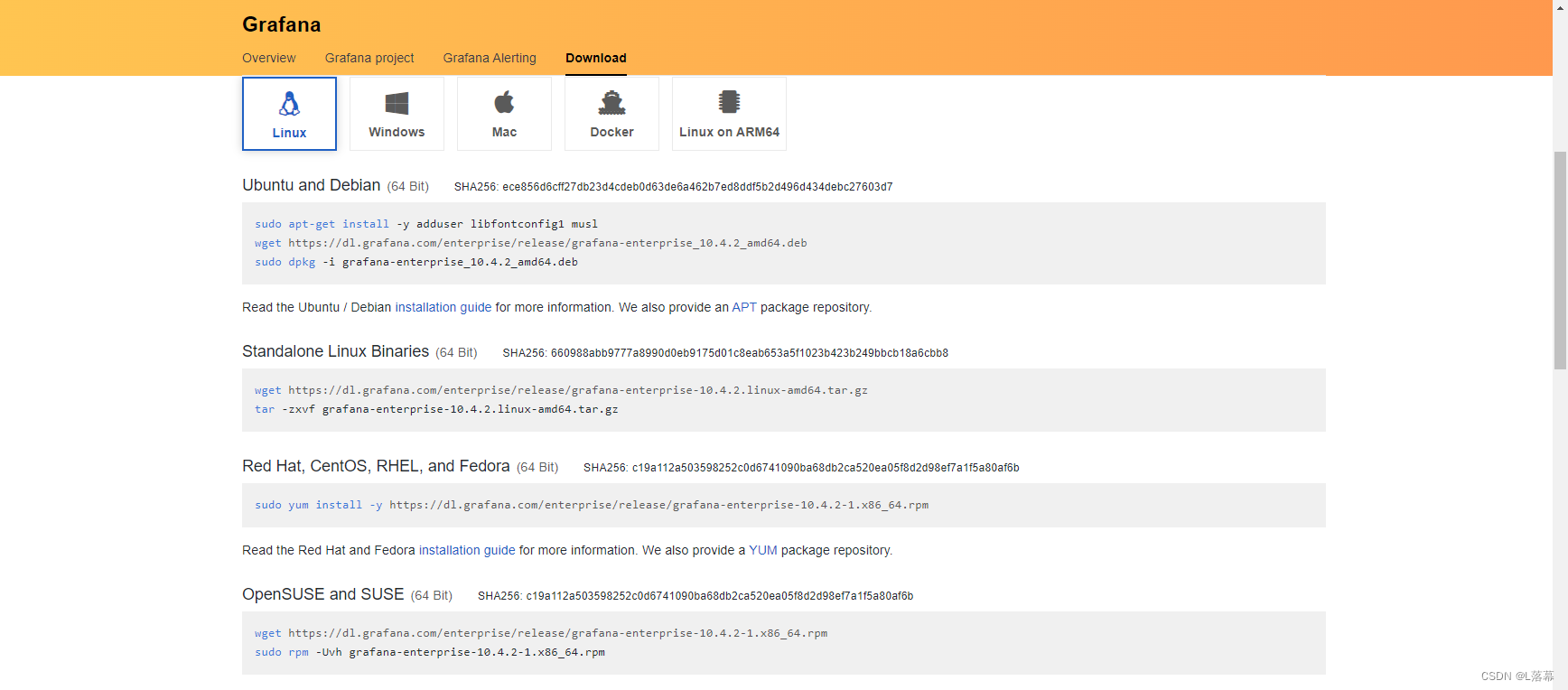Image resolution: width=1568 pixels, height=690 pixels.
Task: Click the sudo apt-get install command line
Action: tap(426, 224)
